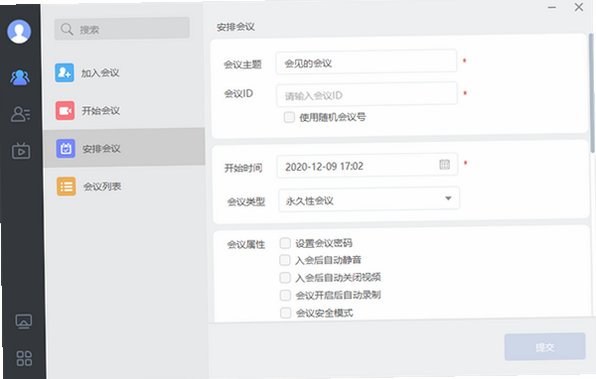Check 会议开启后自动录制 option

tap(285, 295)
